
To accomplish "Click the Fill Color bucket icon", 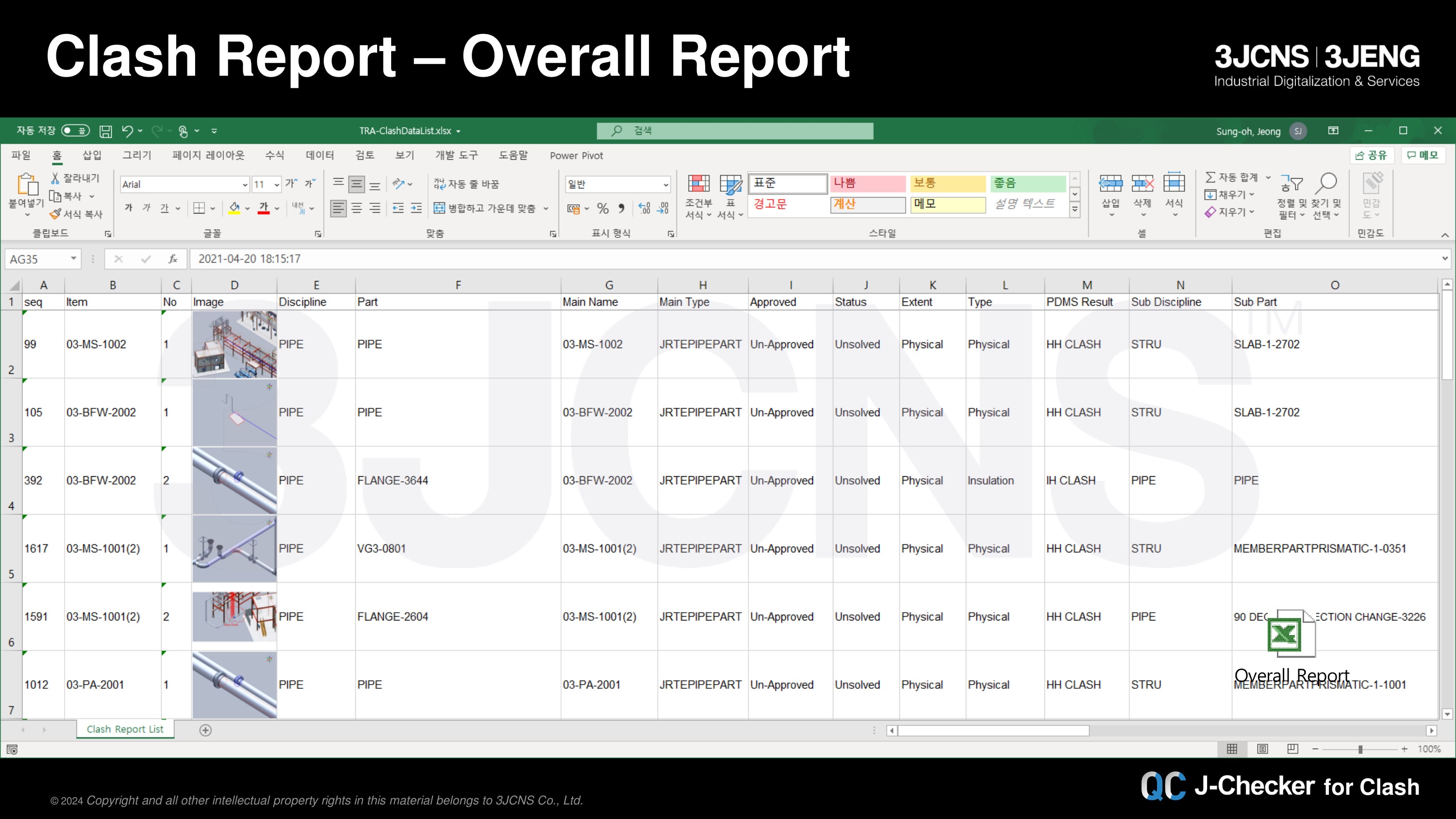I will 234,208.
